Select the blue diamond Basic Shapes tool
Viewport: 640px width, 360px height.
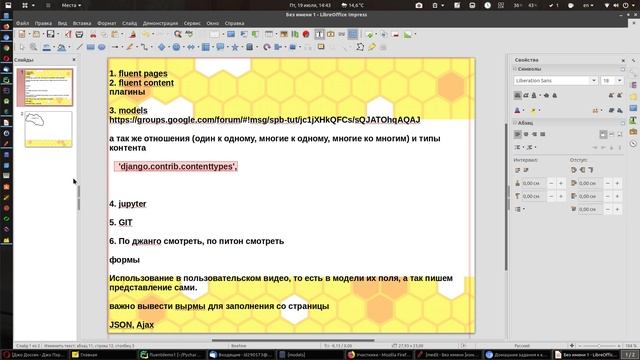click(162, 47)
